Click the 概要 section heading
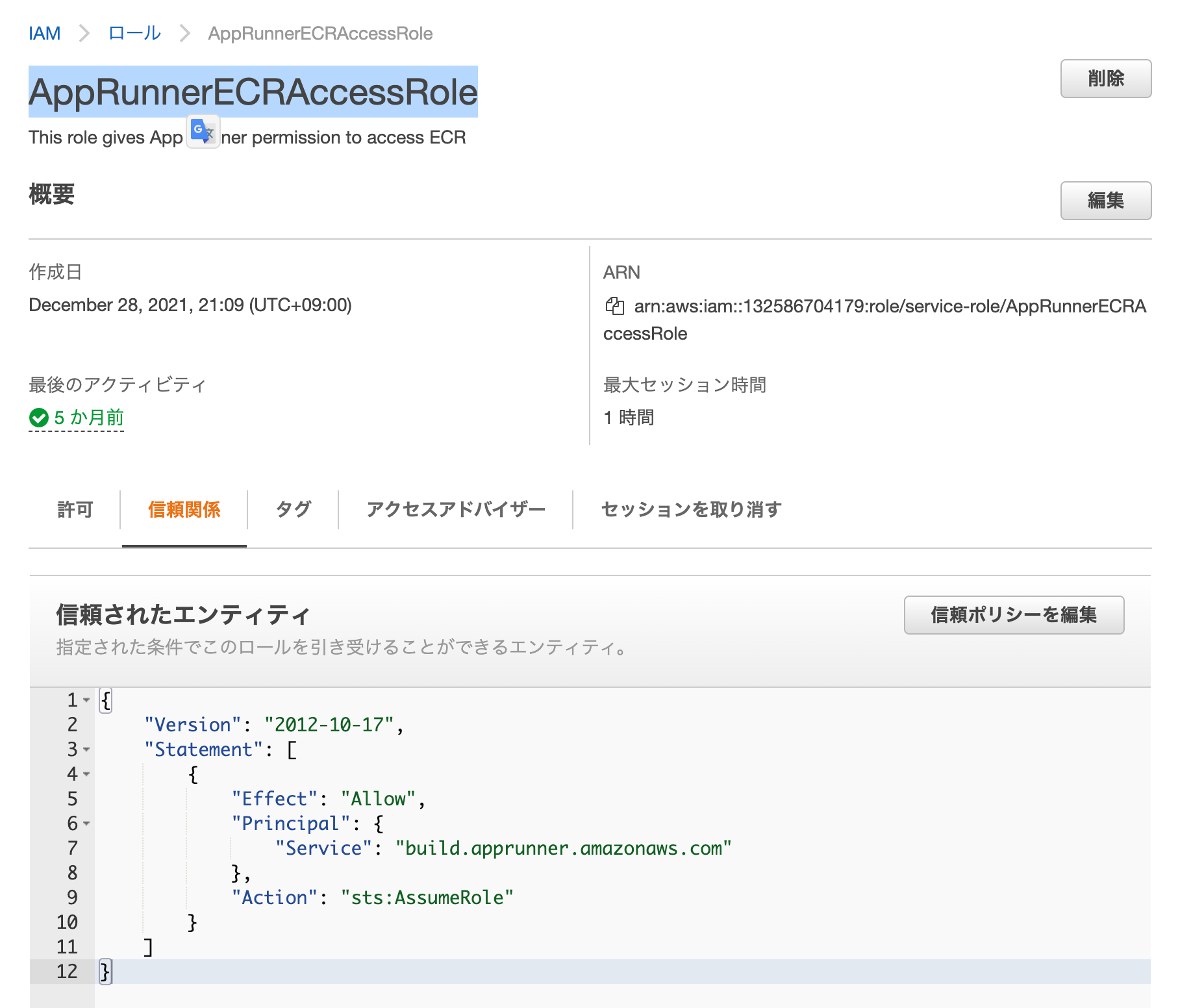Screen dimensions: 1191x1008 pos(52,194)
